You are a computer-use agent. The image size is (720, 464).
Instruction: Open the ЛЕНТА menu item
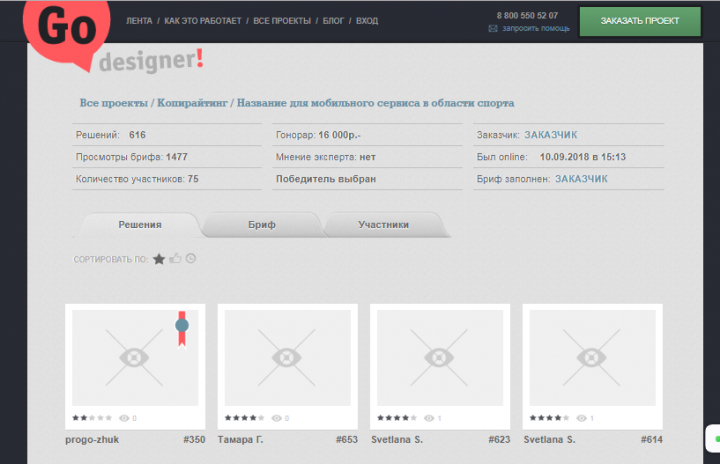point(139,21)
